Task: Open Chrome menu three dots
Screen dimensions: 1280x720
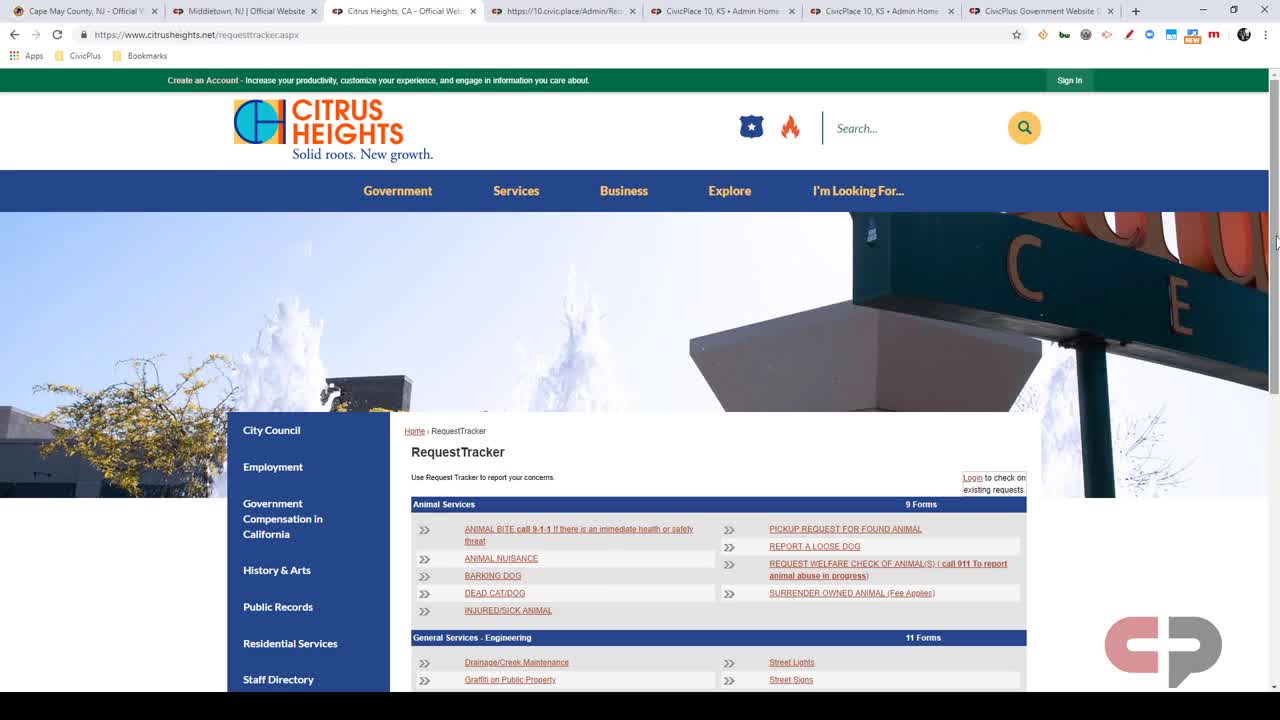Action: (1265, 34)
